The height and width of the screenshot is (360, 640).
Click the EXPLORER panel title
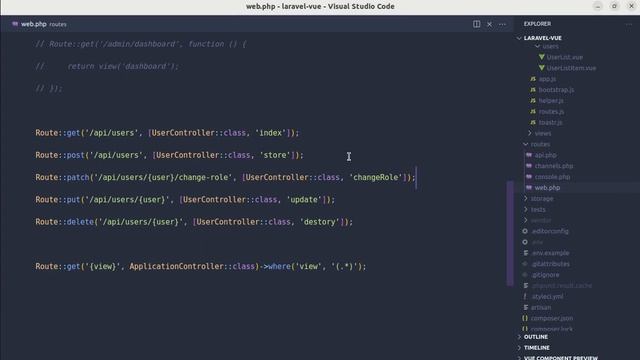537,24
